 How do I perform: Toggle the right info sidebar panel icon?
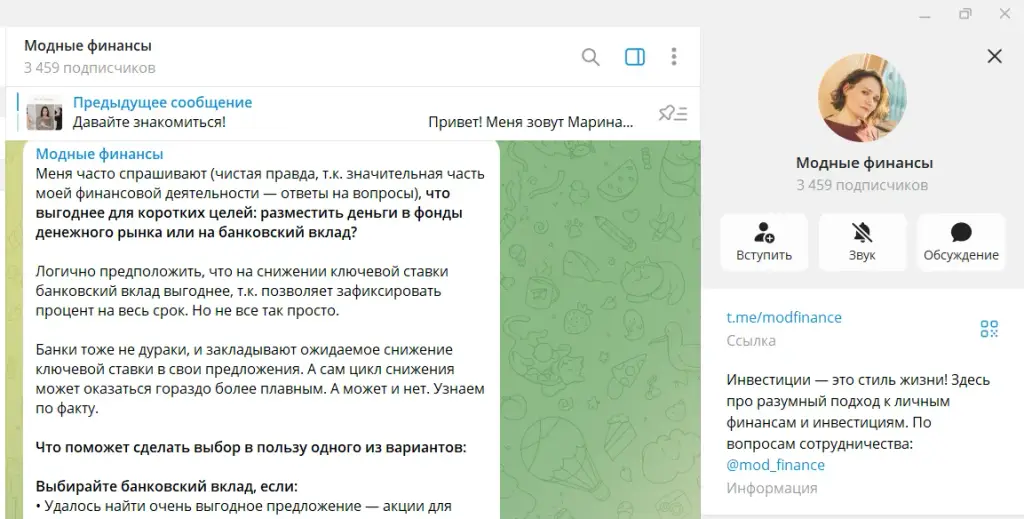tap(635, 57)
